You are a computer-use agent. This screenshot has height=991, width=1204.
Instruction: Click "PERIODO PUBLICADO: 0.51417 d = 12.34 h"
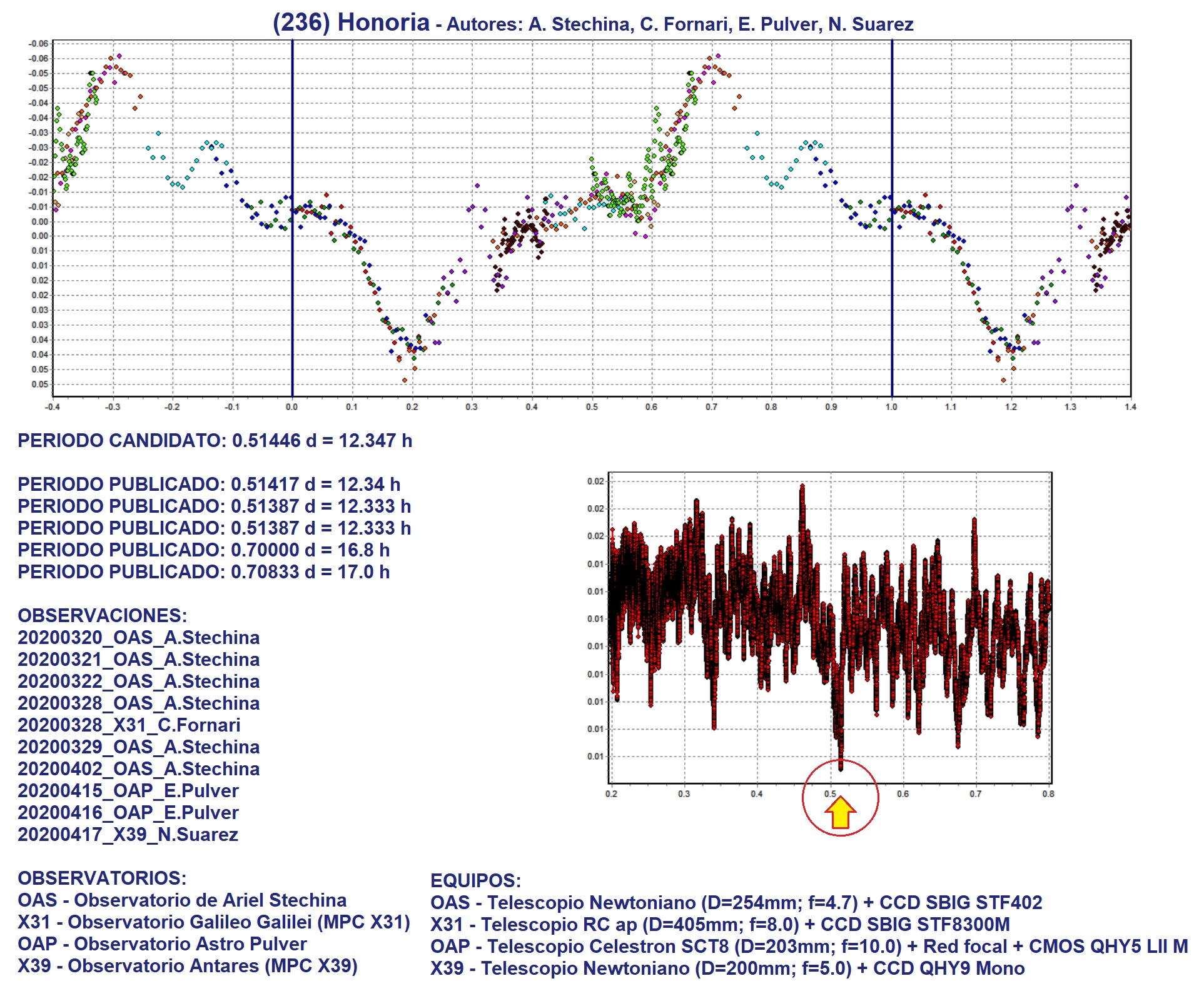tap(209, 485)
